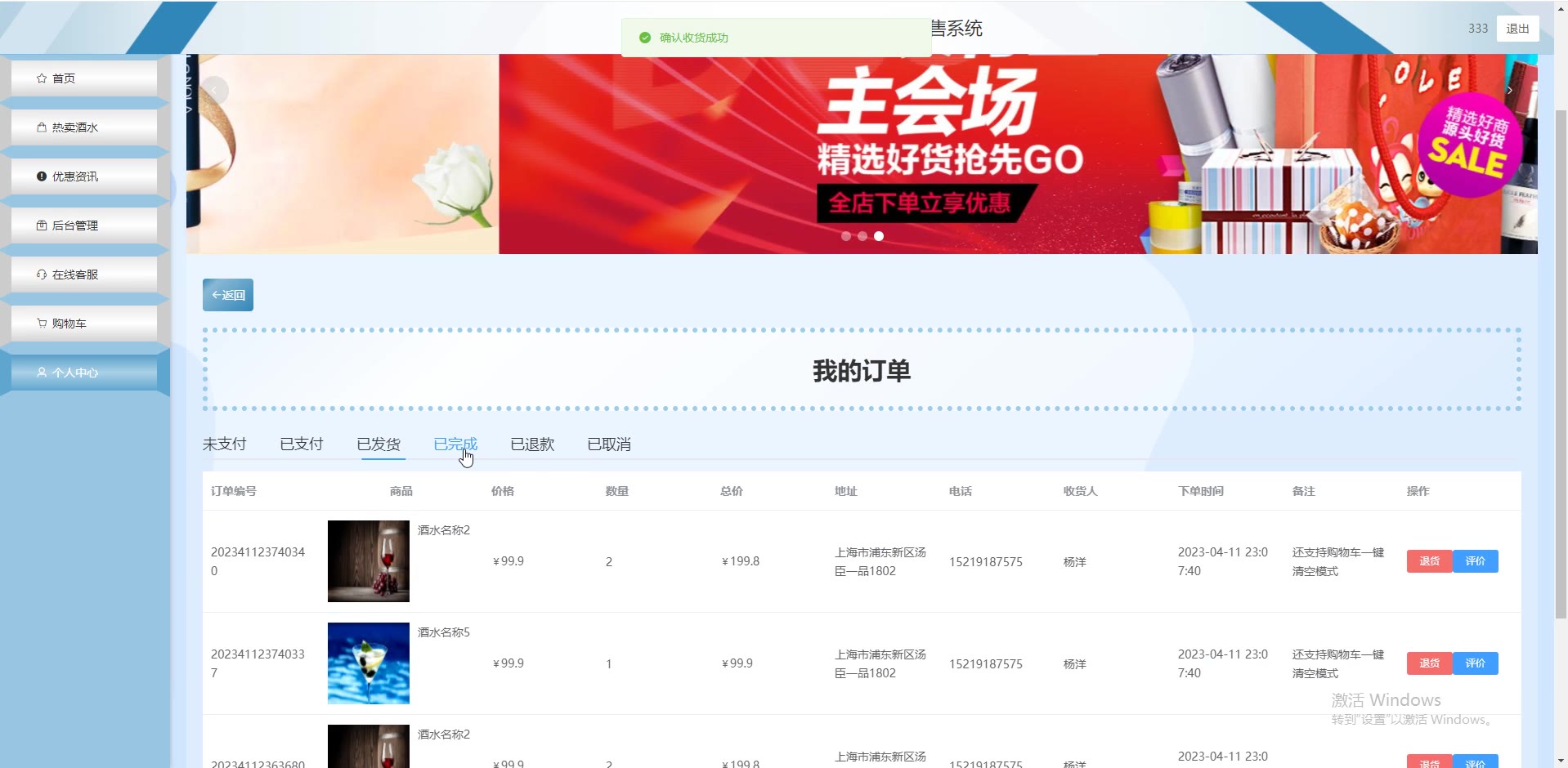The width and height of the screenshot is (1568, 768).
Task: Click product name 酒水名称5
Action: 444,632
